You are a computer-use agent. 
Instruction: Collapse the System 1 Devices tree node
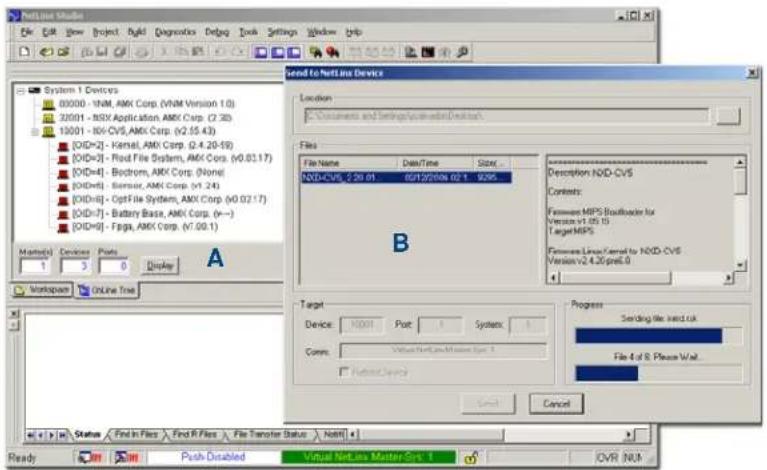[x=21, y=91]
